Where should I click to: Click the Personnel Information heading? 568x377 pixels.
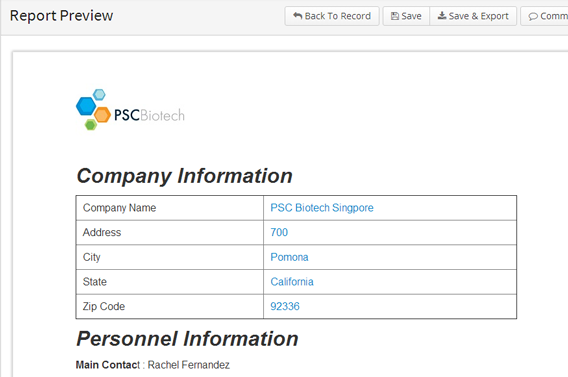coord(187,339)
